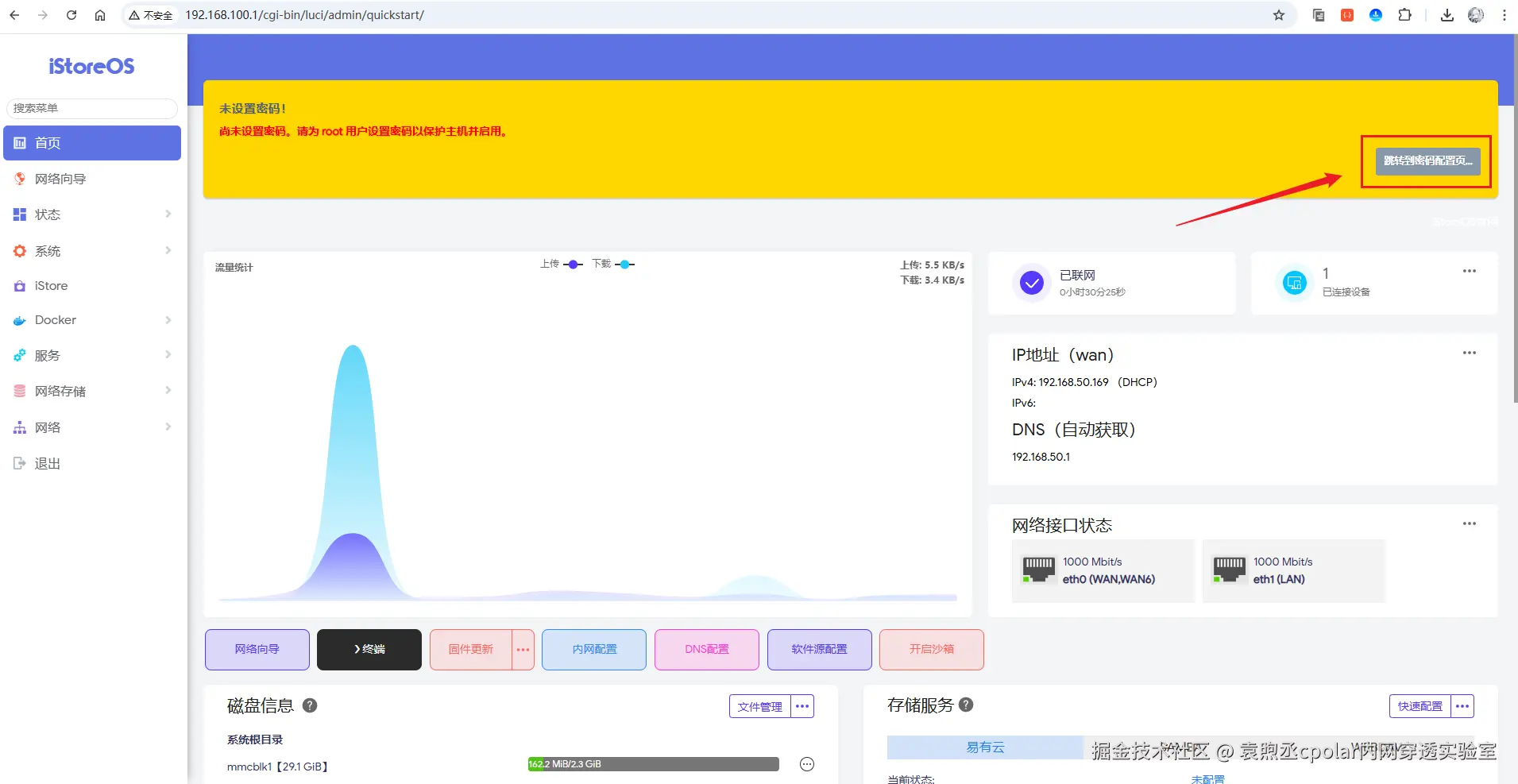Open the browser profile avatar
This screenshot has height=784, width=1518.
pyautogui.click(x=1476, y=15)
